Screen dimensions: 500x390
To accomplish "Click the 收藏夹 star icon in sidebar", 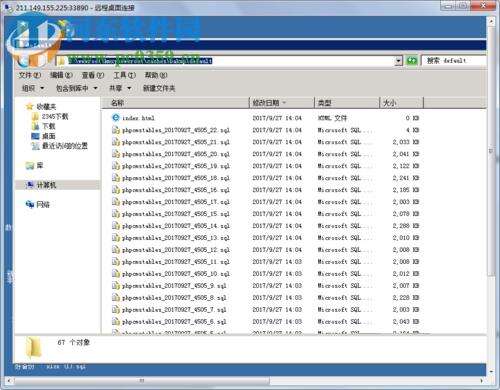I will 30,107.
